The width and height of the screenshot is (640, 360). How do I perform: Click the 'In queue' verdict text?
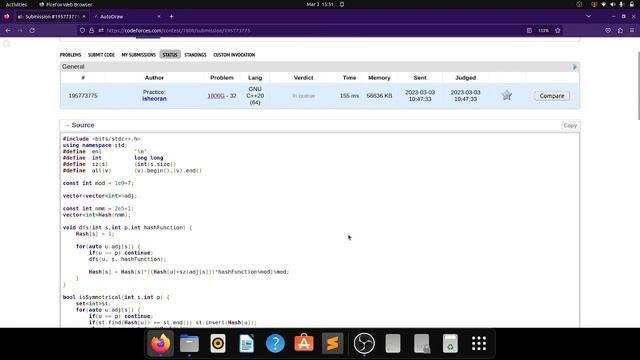click(304, 96)
